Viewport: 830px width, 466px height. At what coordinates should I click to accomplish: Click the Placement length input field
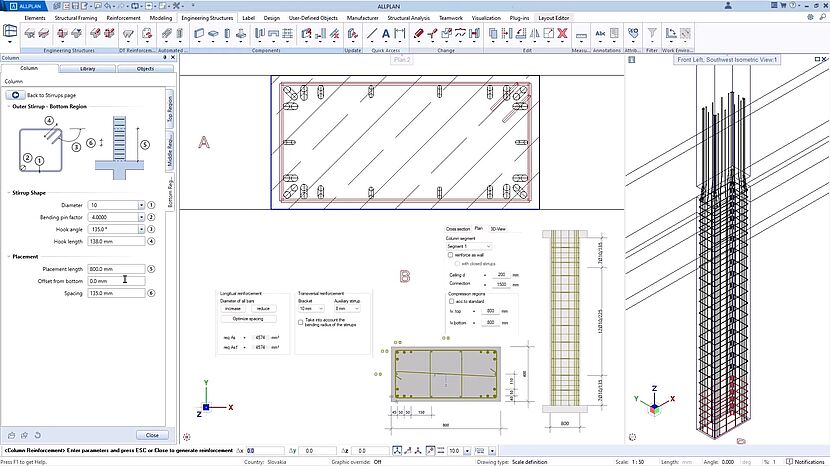coord(112,269)
